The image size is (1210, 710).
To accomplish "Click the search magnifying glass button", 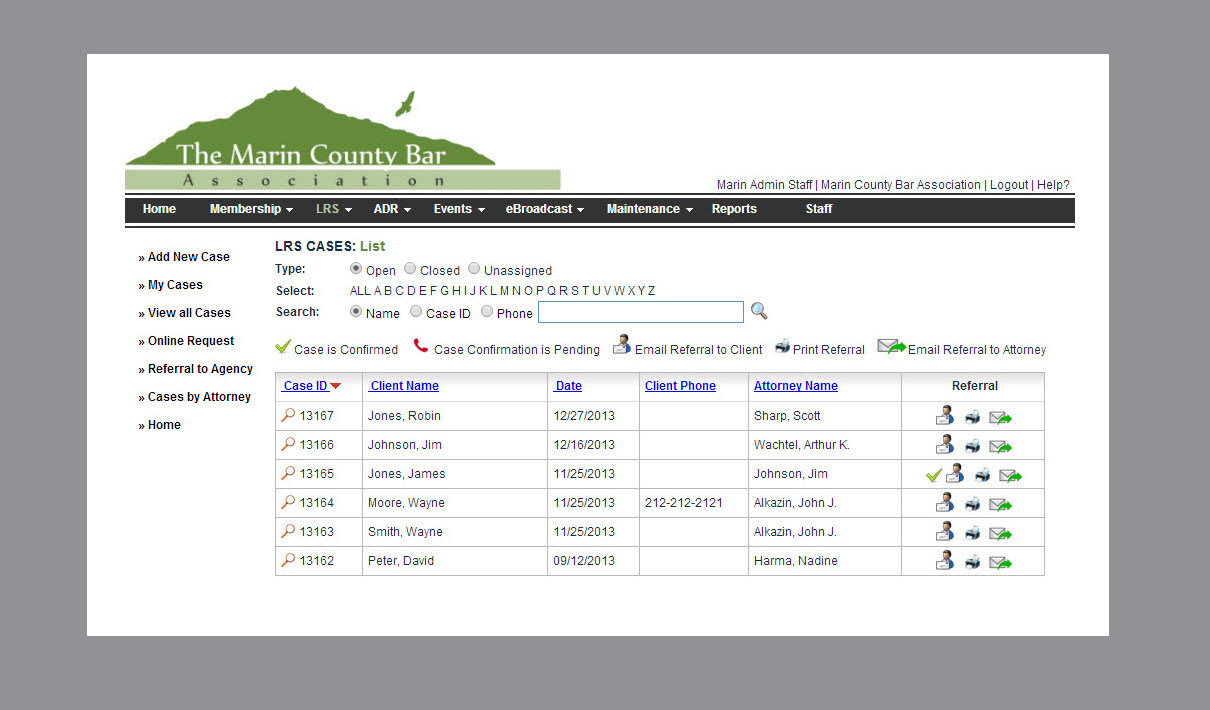I will [759, 311].
